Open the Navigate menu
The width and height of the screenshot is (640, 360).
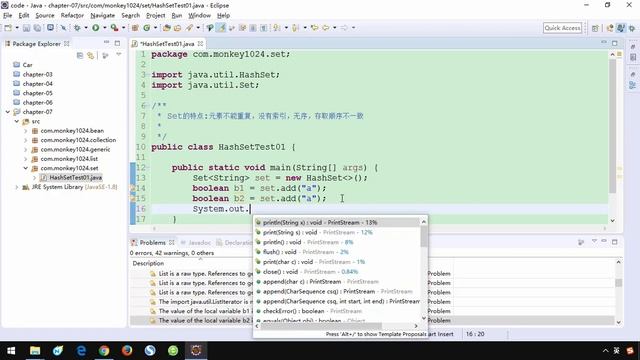102,16
